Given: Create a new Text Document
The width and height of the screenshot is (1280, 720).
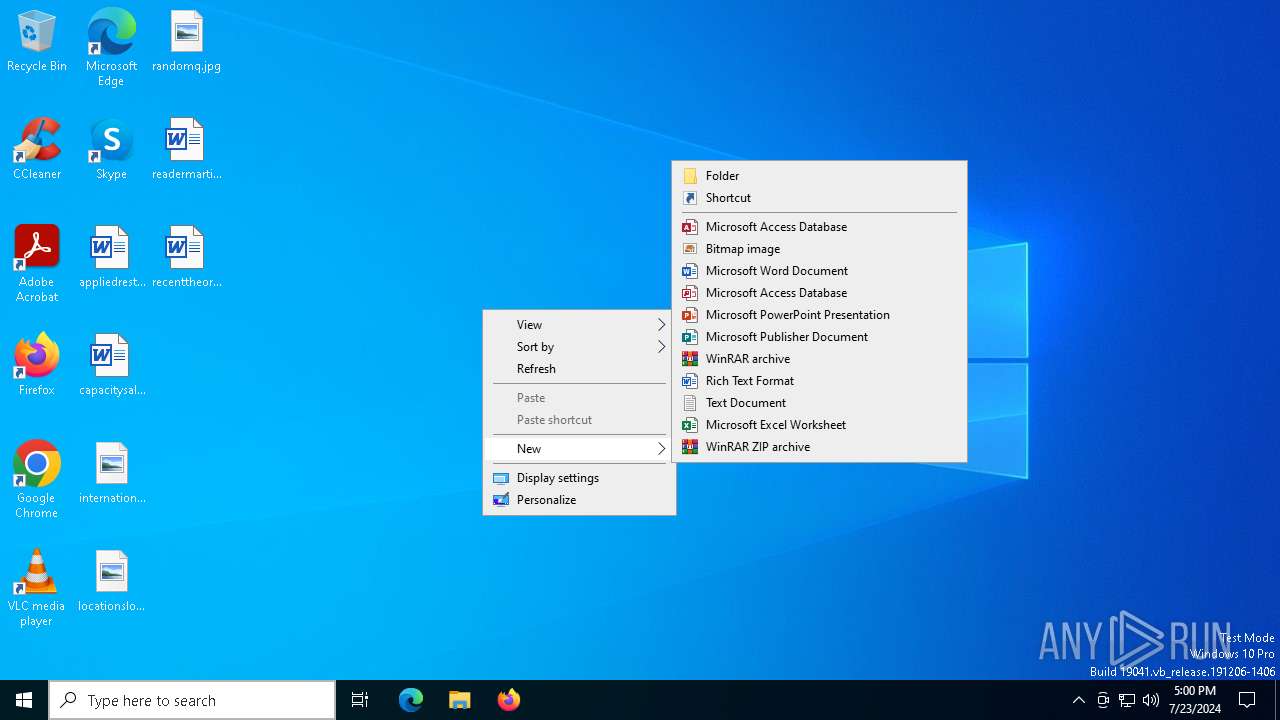Looking at the screenshot, I should coord(819,403).
